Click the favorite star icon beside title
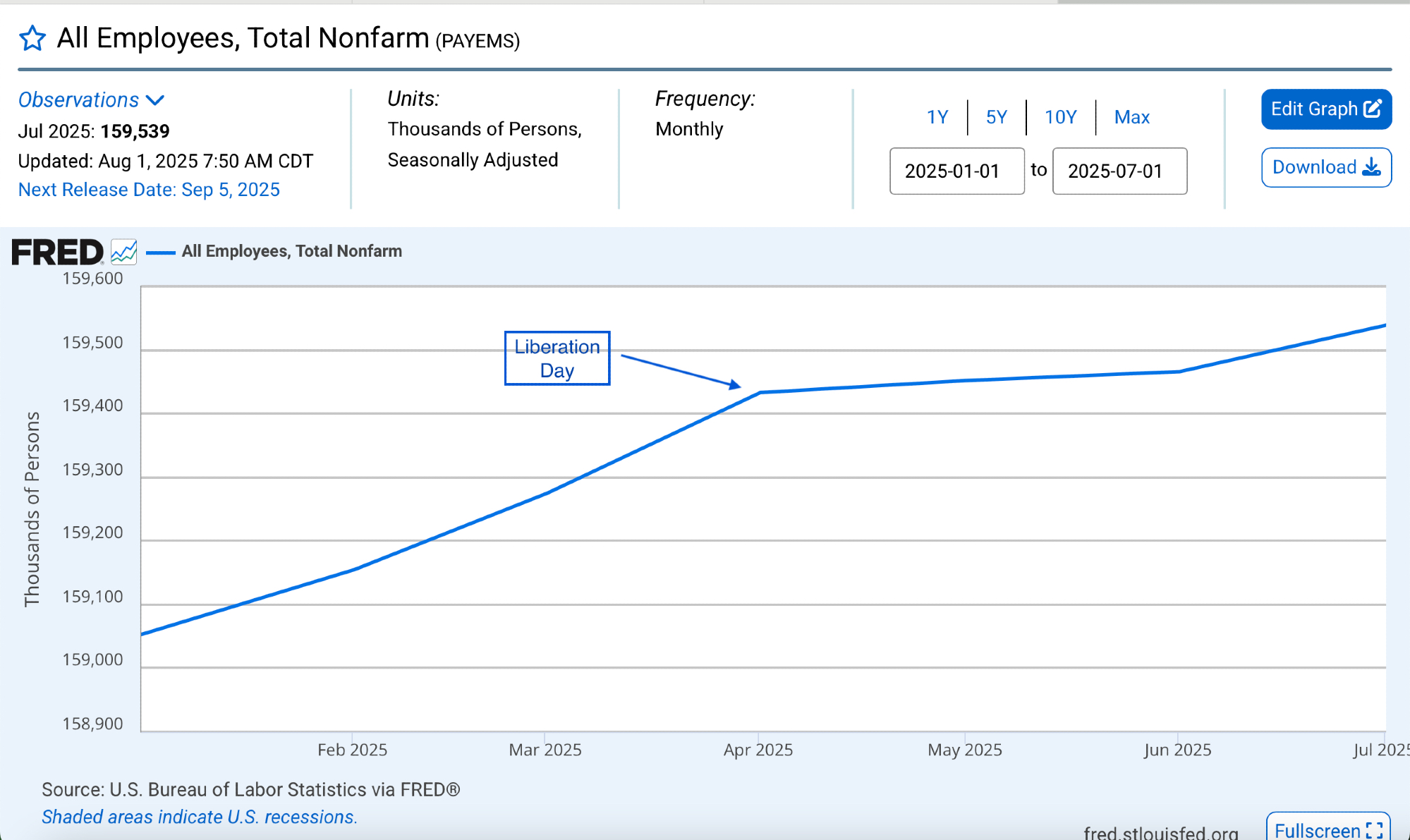Screen dimensions: 1410x840 coord(32,39)
